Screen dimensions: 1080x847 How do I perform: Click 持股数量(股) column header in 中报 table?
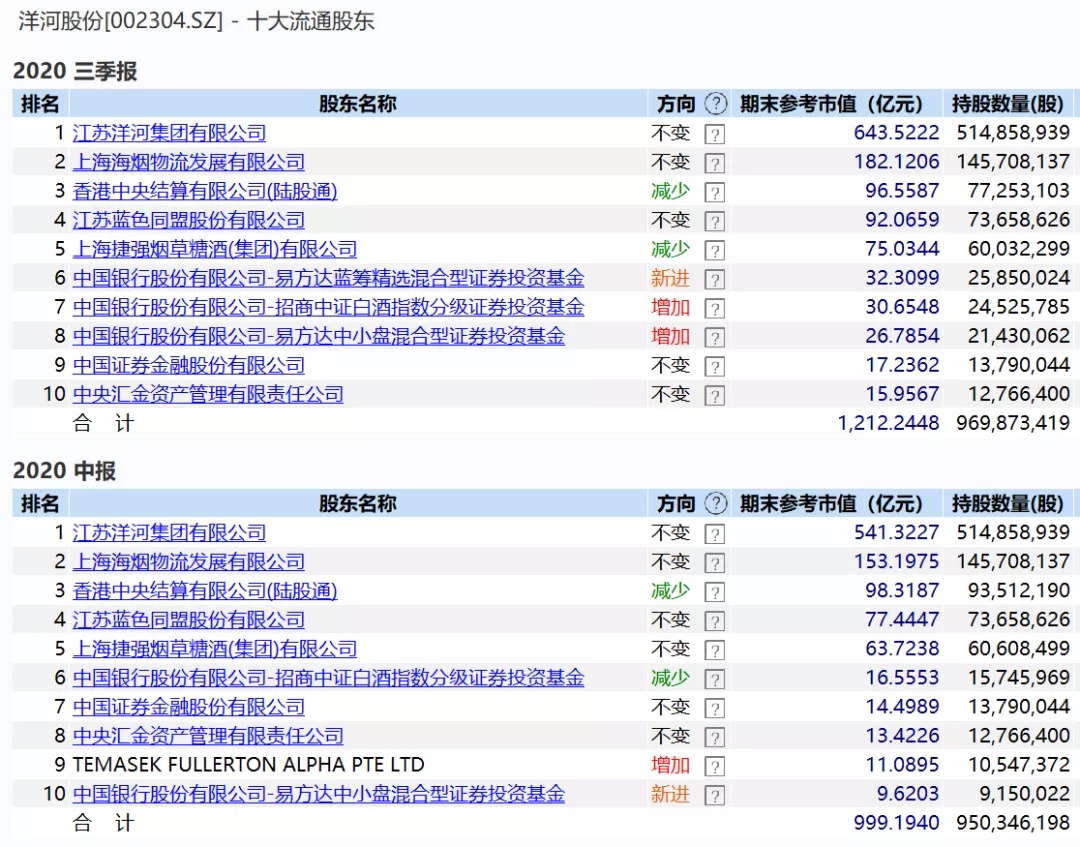tap(1008, 503)
